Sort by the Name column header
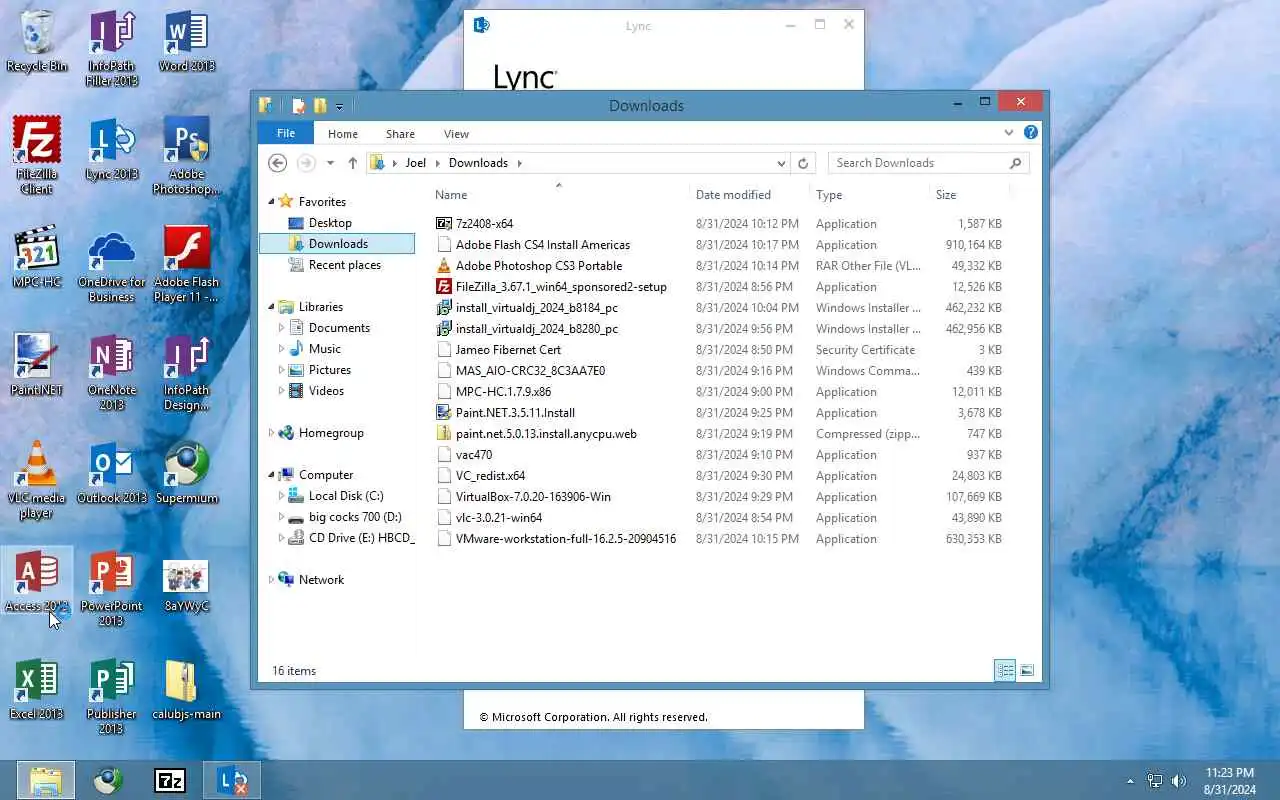This screenshot has height=800, width=1280. coord(560,194)
